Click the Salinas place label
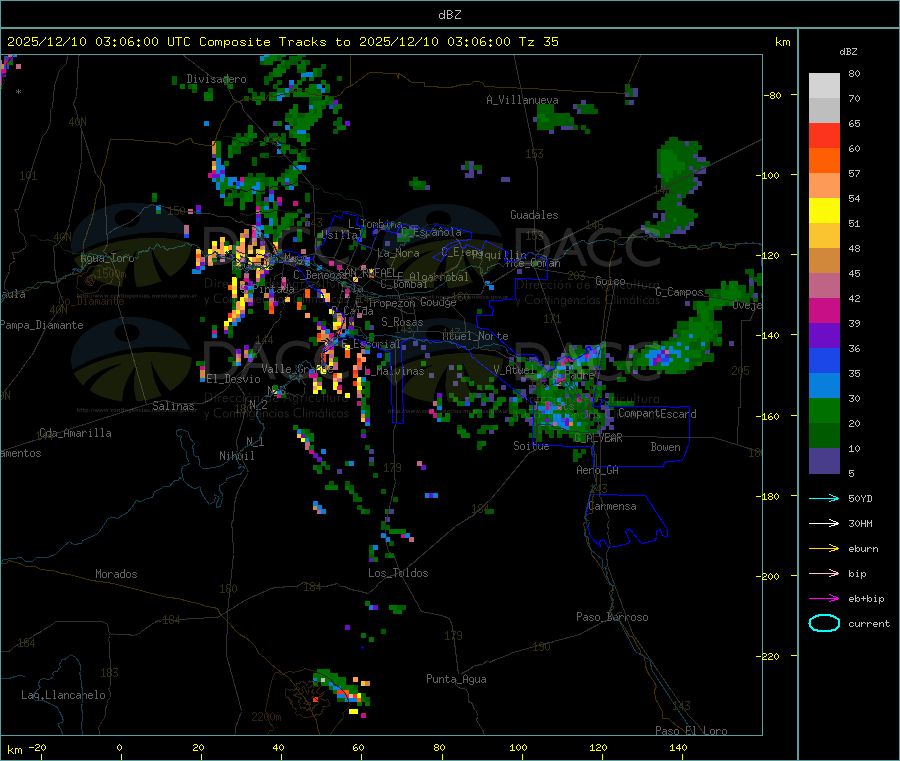 coord(173,406)
